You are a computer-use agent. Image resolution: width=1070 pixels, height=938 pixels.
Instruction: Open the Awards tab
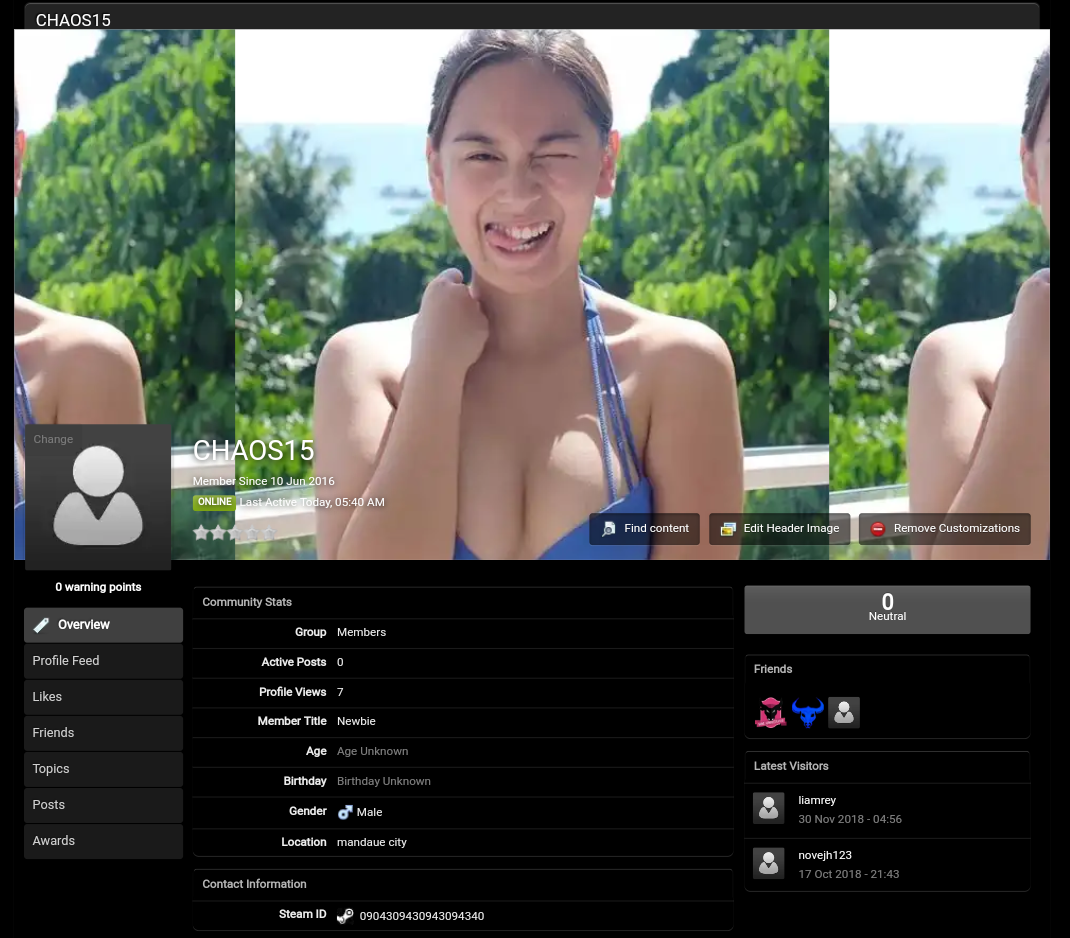(103, 841)
